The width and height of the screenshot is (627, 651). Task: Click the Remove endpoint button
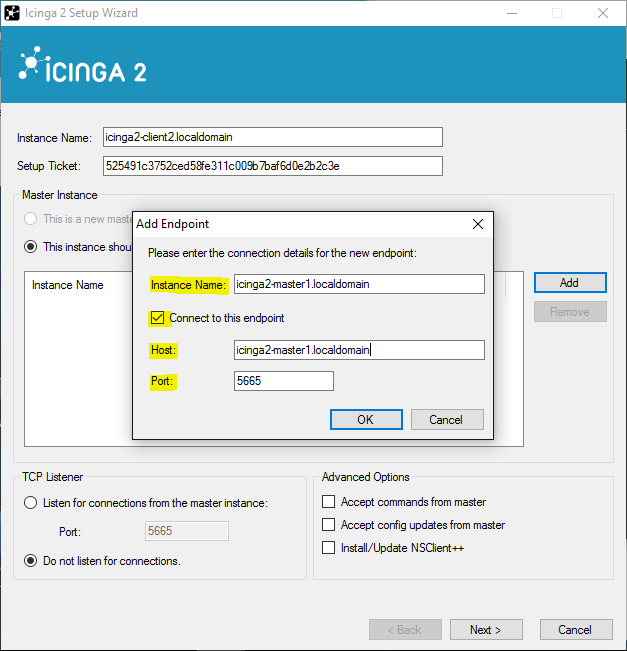(570, 312)
